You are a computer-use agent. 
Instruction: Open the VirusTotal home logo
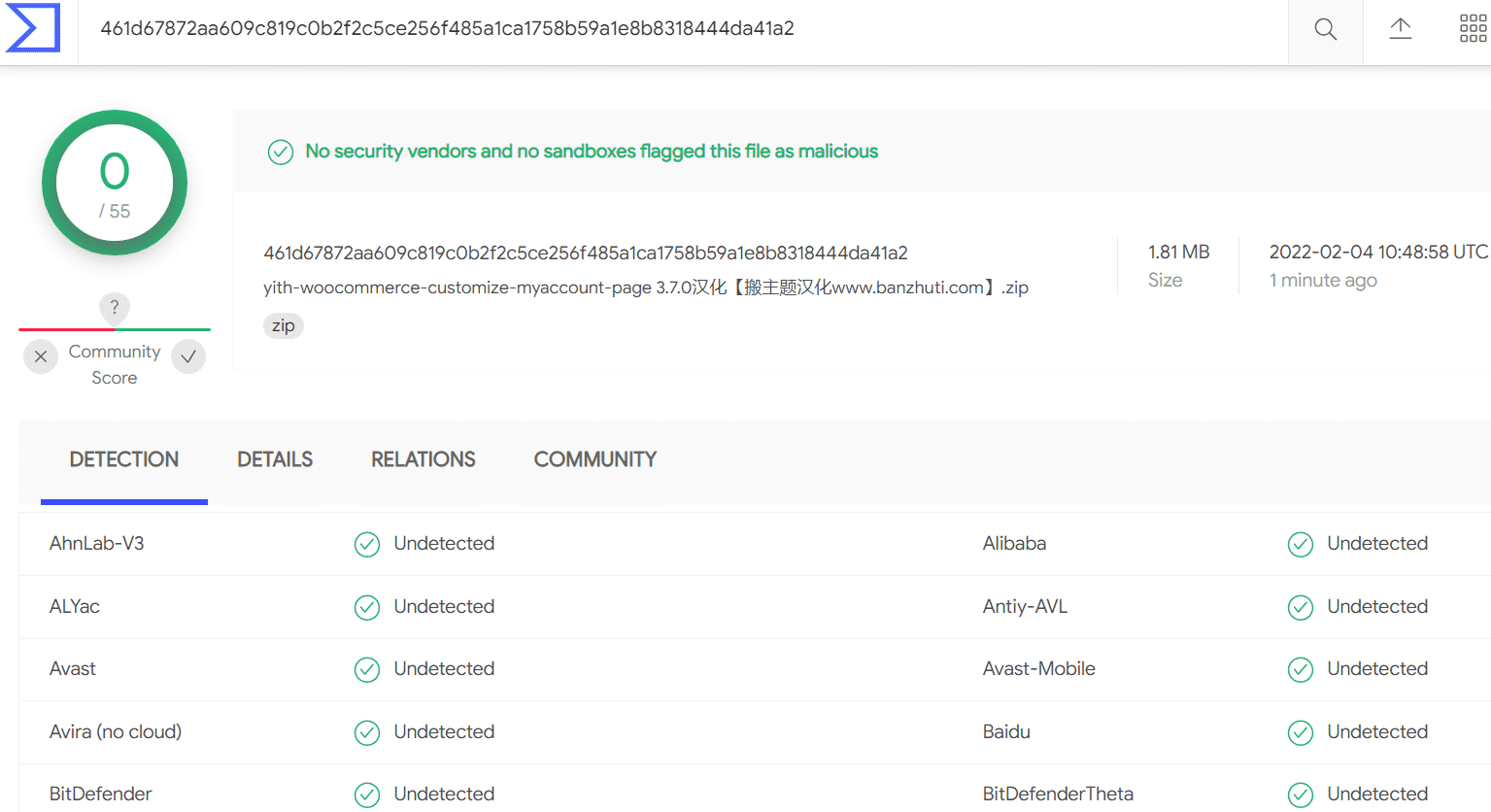coord(33,28)
